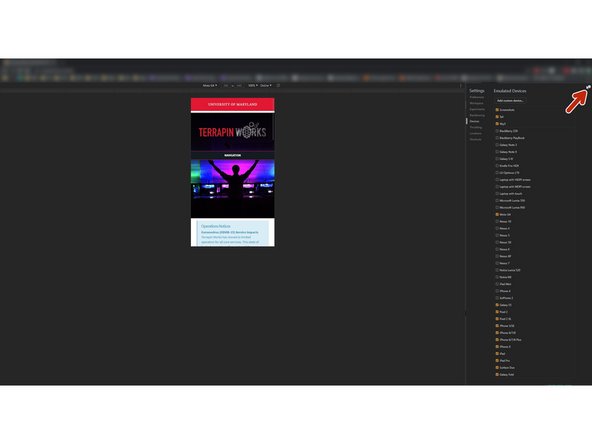
Task: Enable the Nexus 6P device checkbox
Action: pos(497,256)
